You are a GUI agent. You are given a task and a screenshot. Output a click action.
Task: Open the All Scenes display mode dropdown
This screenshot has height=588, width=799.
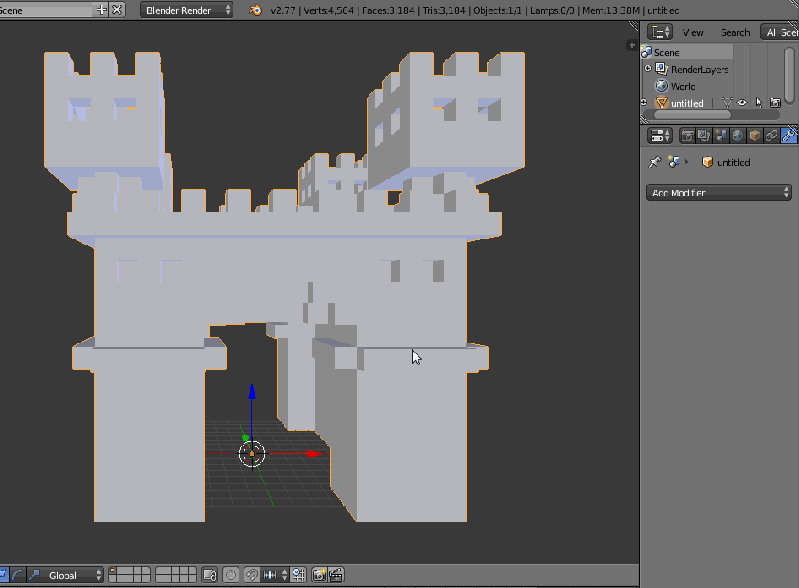780,32
